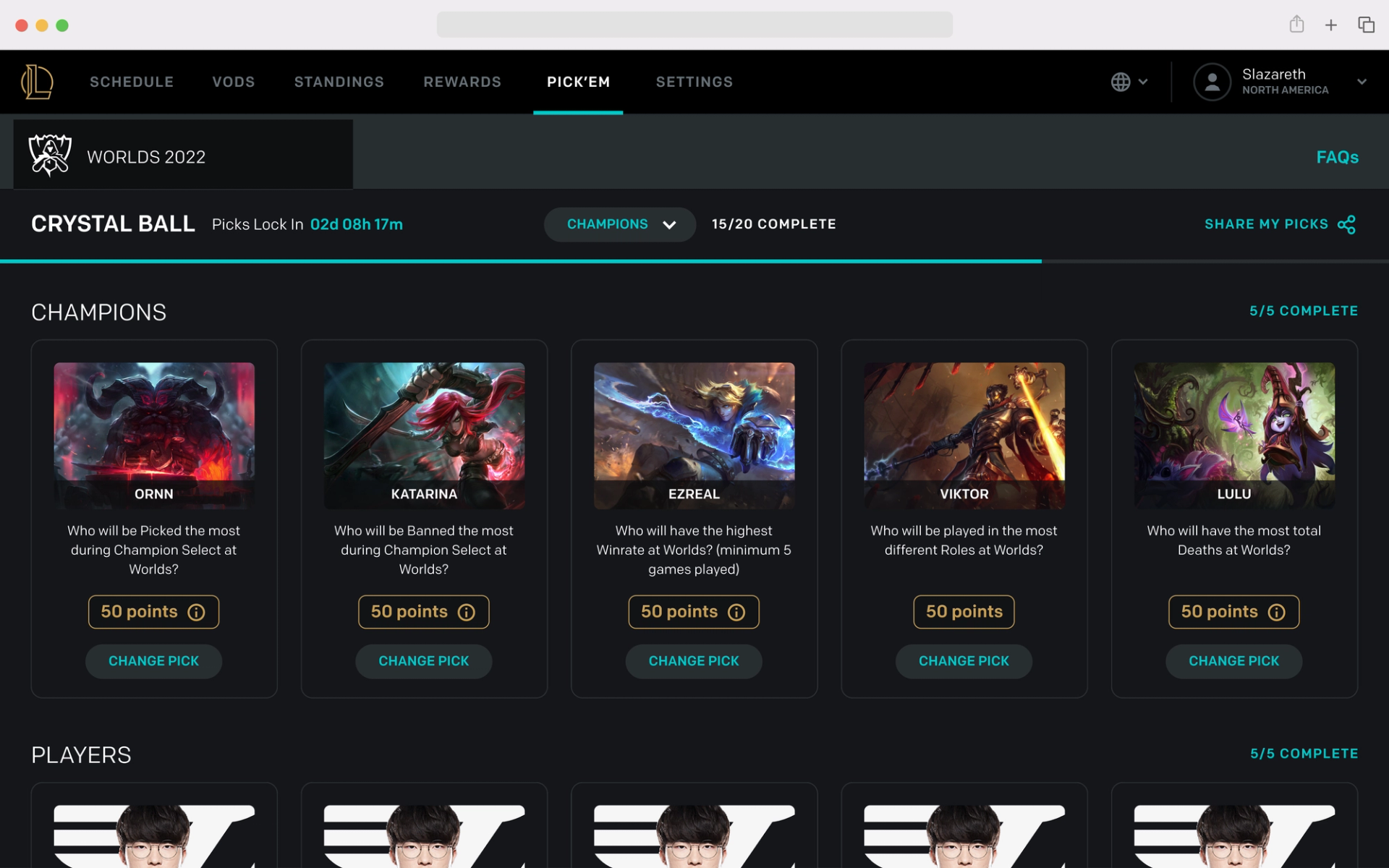The image size is (1389, 868).
Task: Open the Standings tab
Action: [x=339, y=82]
